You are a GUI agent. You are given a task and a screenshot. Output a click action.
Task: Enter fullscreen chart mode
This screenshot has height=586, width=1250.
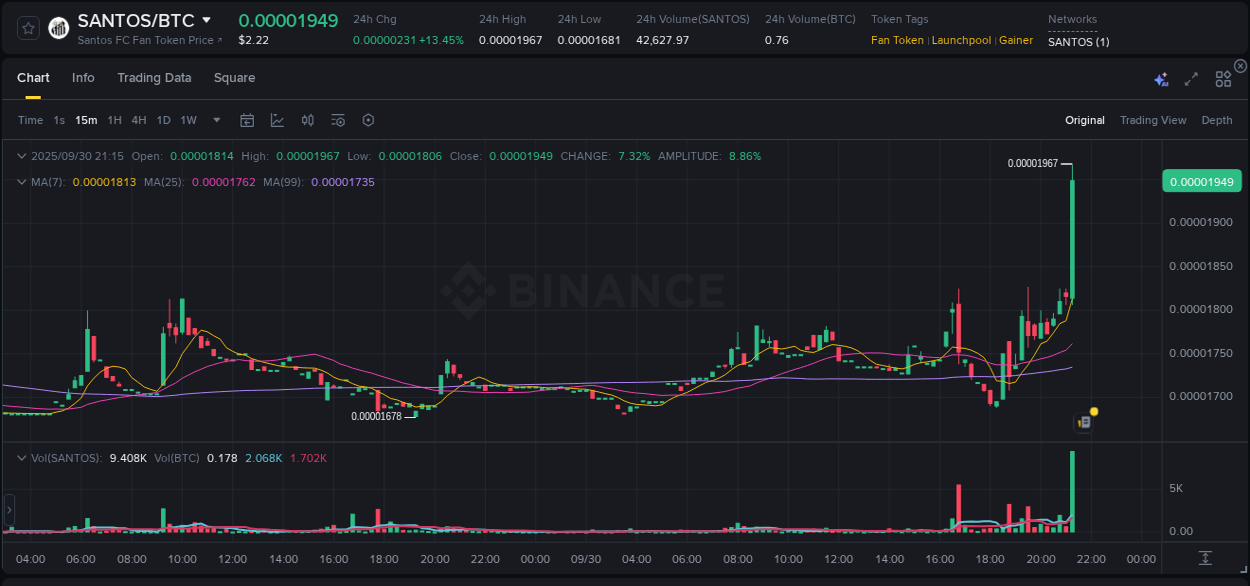coord(1190,78)
